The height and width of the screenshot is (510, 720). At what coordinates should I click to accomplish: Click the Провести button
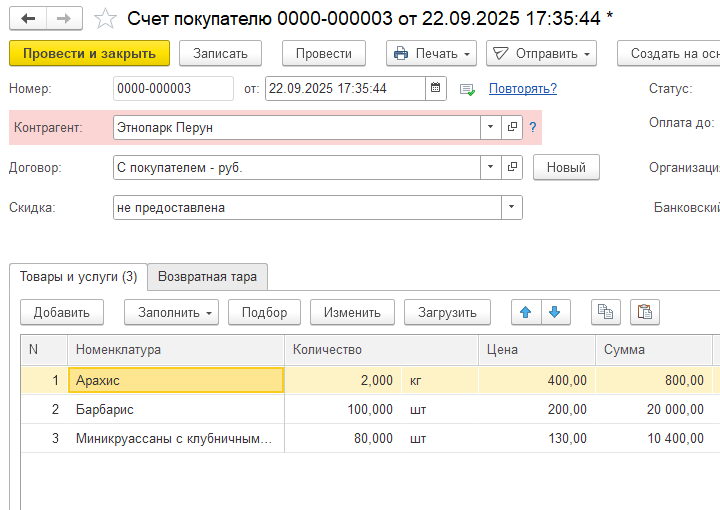tap(324, 53)
